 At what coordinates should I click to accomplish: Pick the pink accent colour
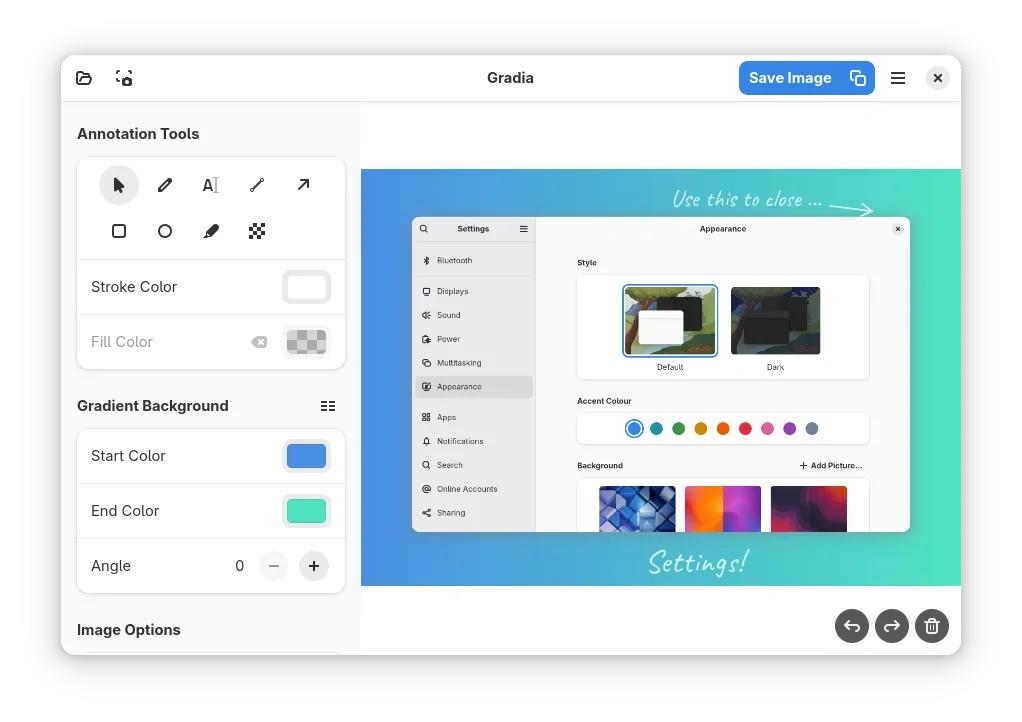(x=767, y=428)
